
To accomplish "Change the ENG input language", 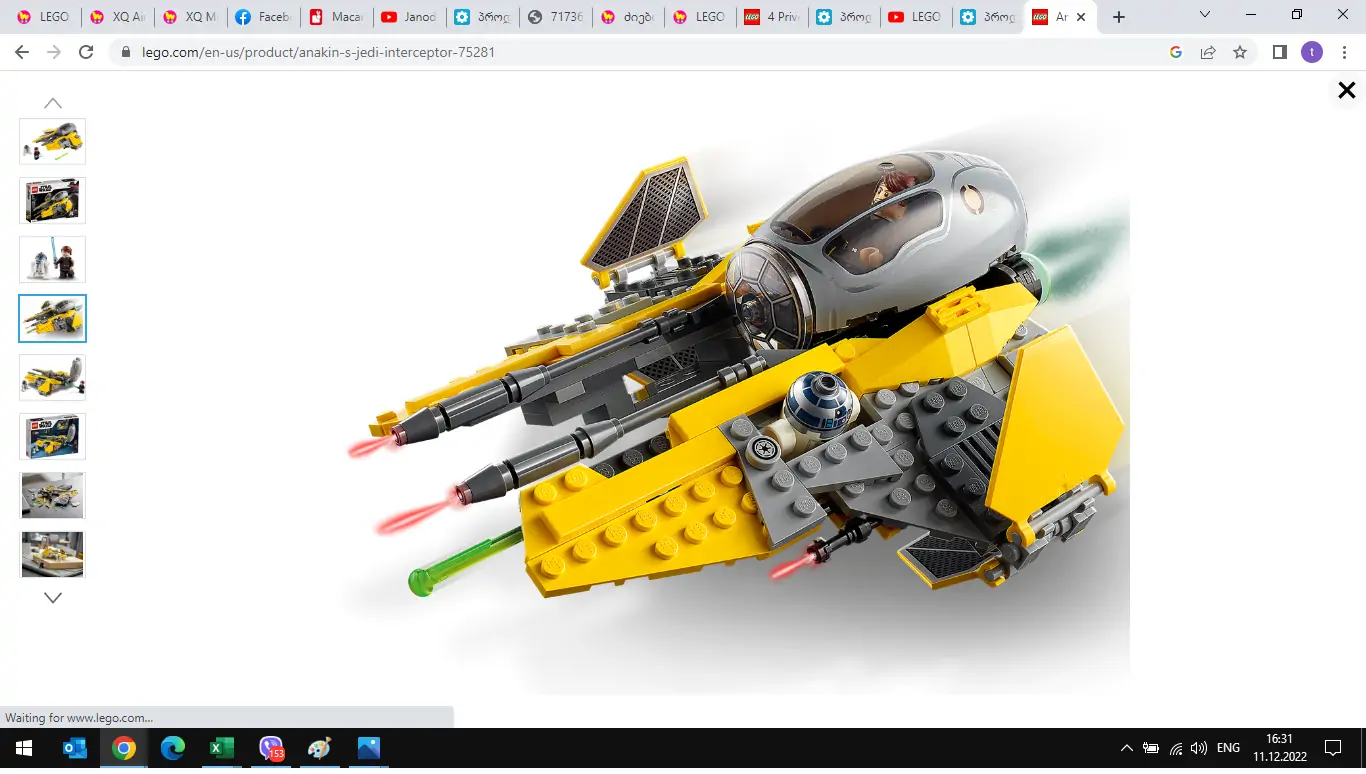I will click(1228, 748).
